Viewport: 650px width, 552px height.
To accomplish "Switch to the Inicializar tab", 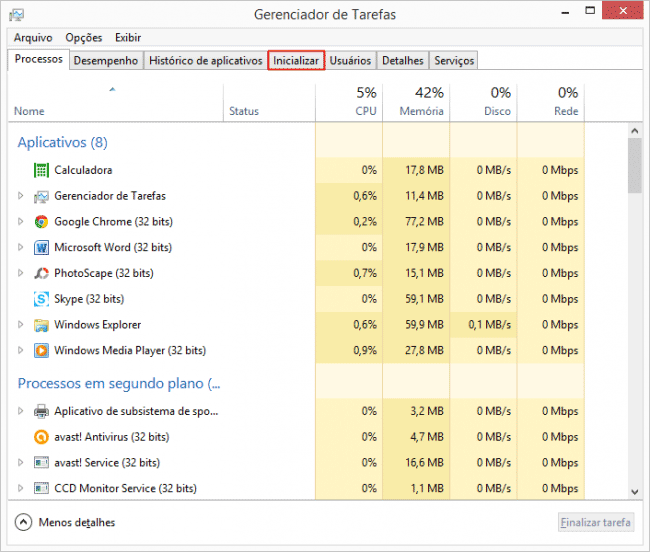I will click(x=296, y=61).
